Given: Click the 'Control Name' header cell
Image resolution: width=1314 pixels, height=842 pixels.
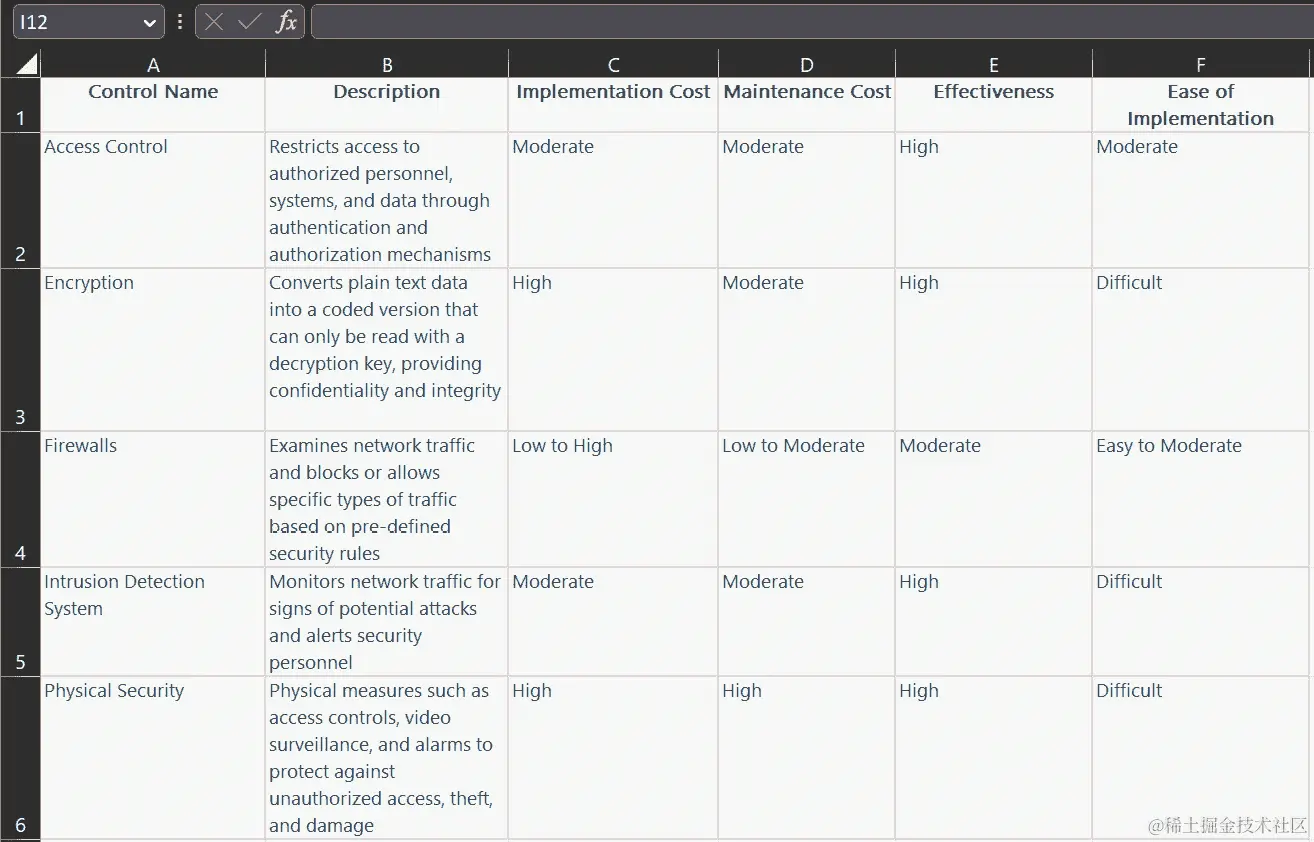Looking at the screenshot, I should [x=153, y=105].
